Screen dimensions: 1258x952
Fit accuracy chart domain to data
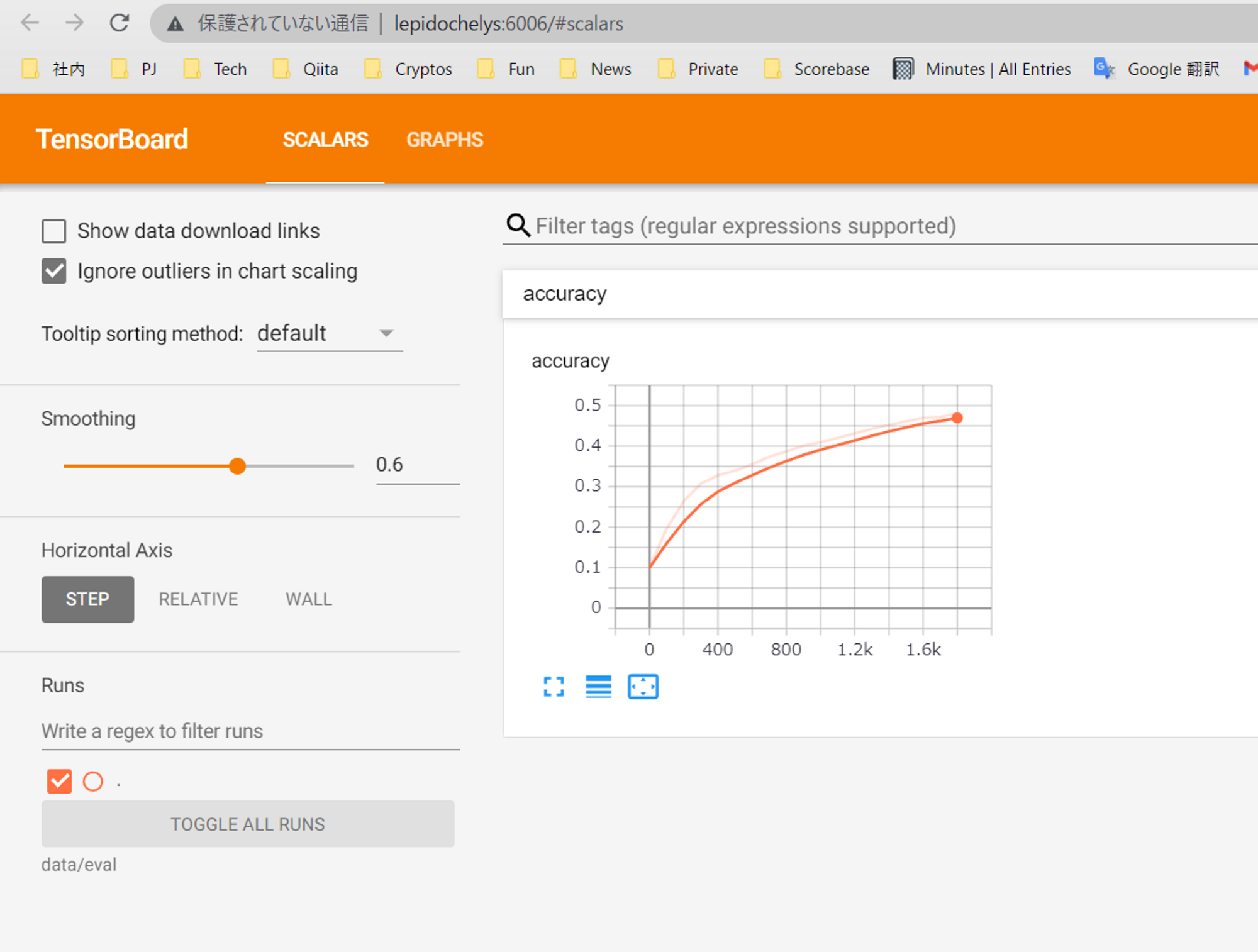tap(643, 687)
